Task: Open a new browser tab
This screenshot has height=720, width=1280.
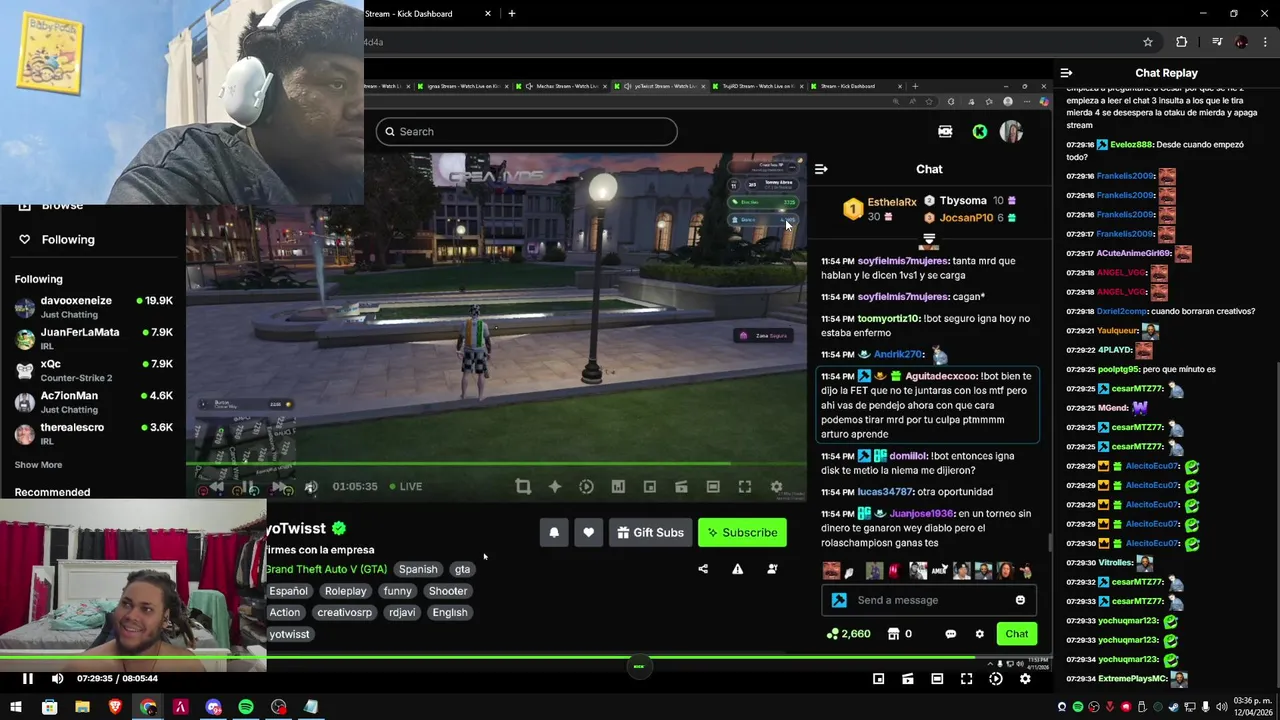Action: tap(511, 13)
